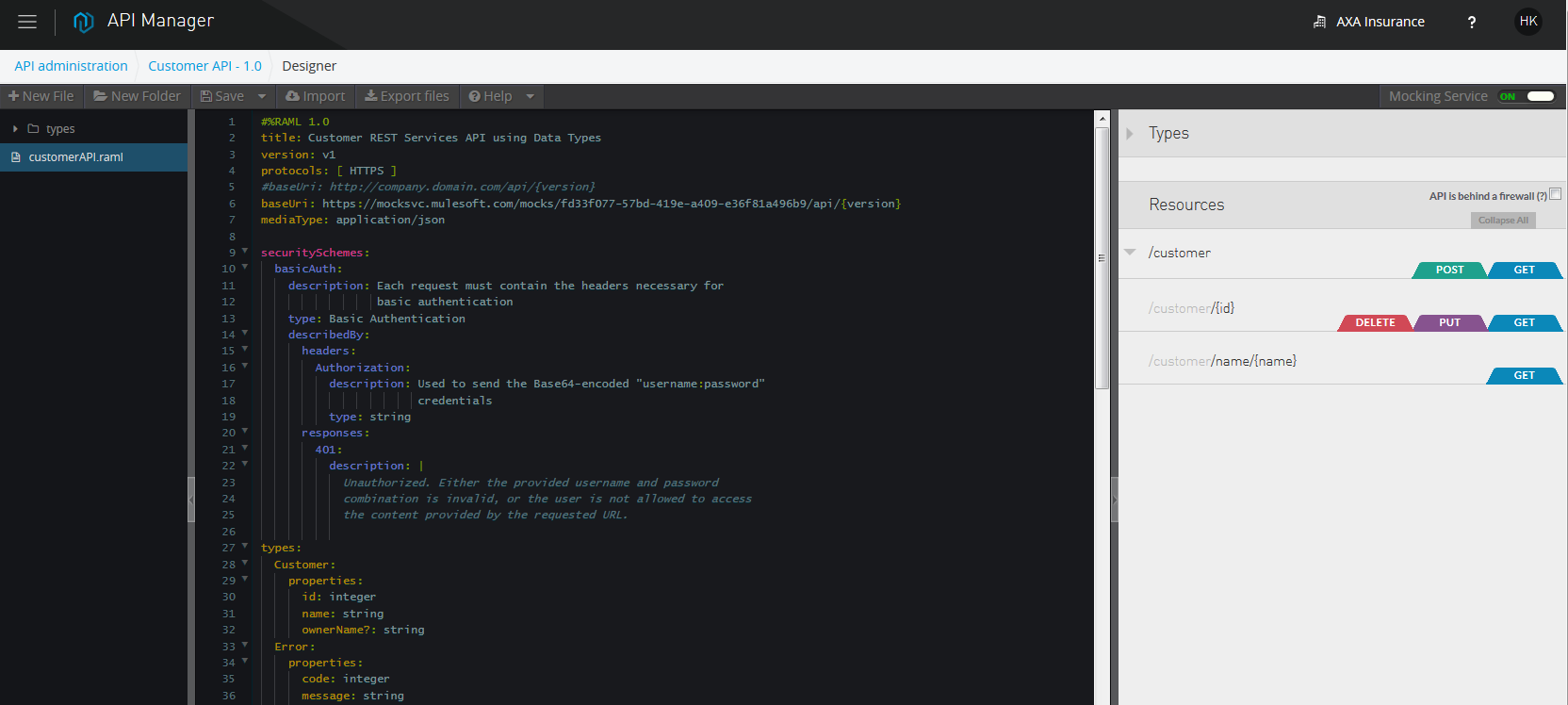Add a New Folder
Screen dimensions: 1568x705
point(138,96)
